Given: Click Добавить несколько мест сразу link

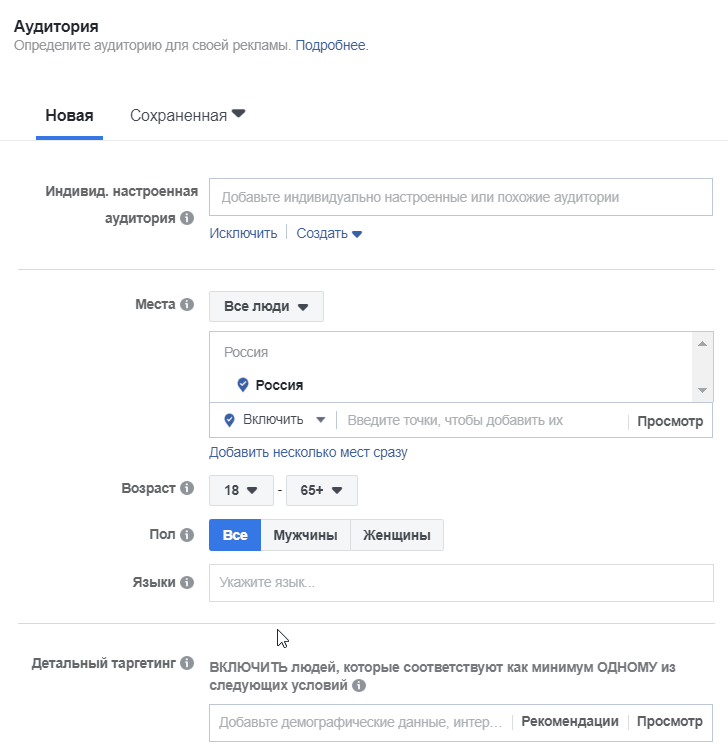Looking at the screenshot, I should coord(308,452).
